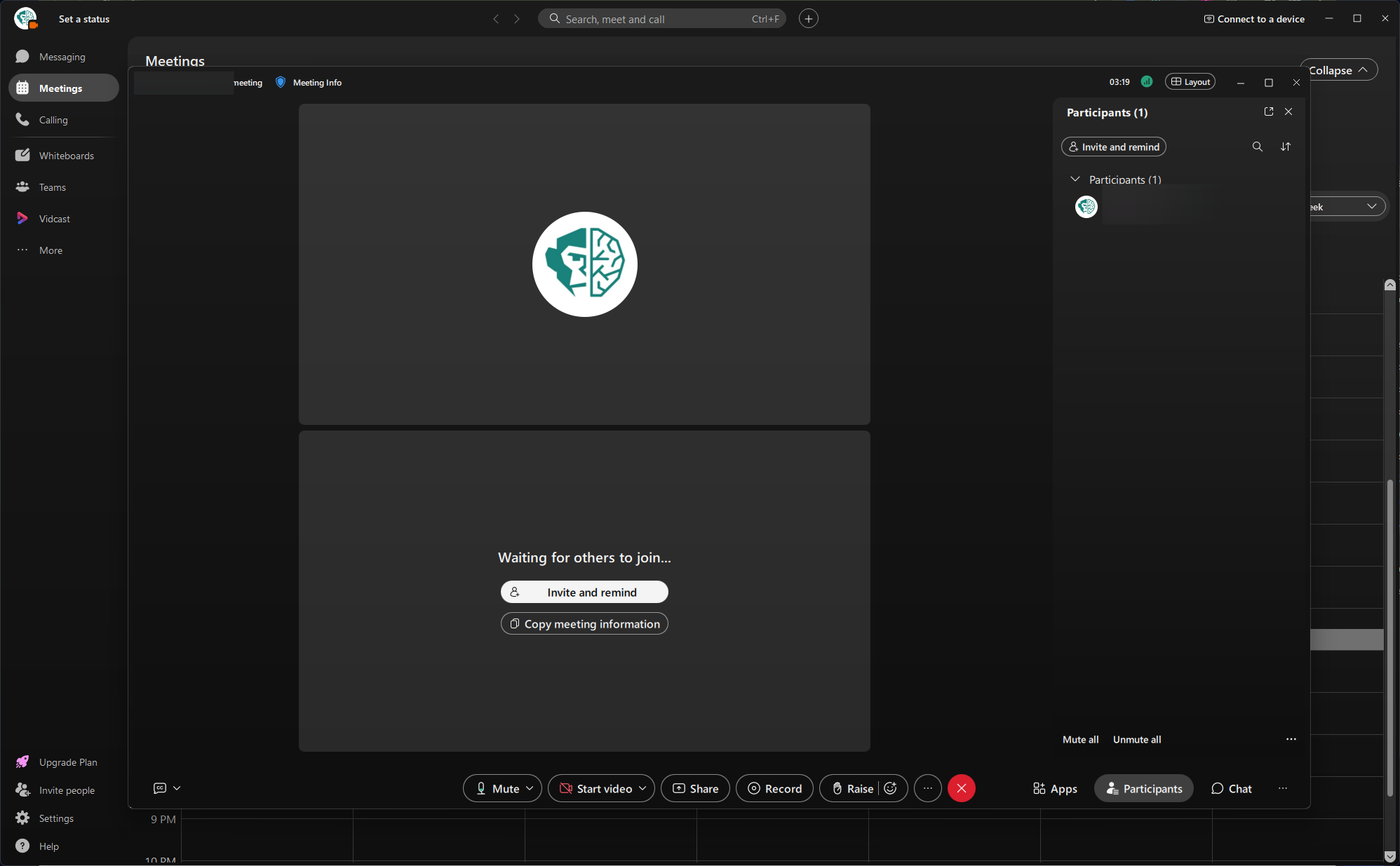Click the plus icon beside search bar

click(x=808, y=19)
